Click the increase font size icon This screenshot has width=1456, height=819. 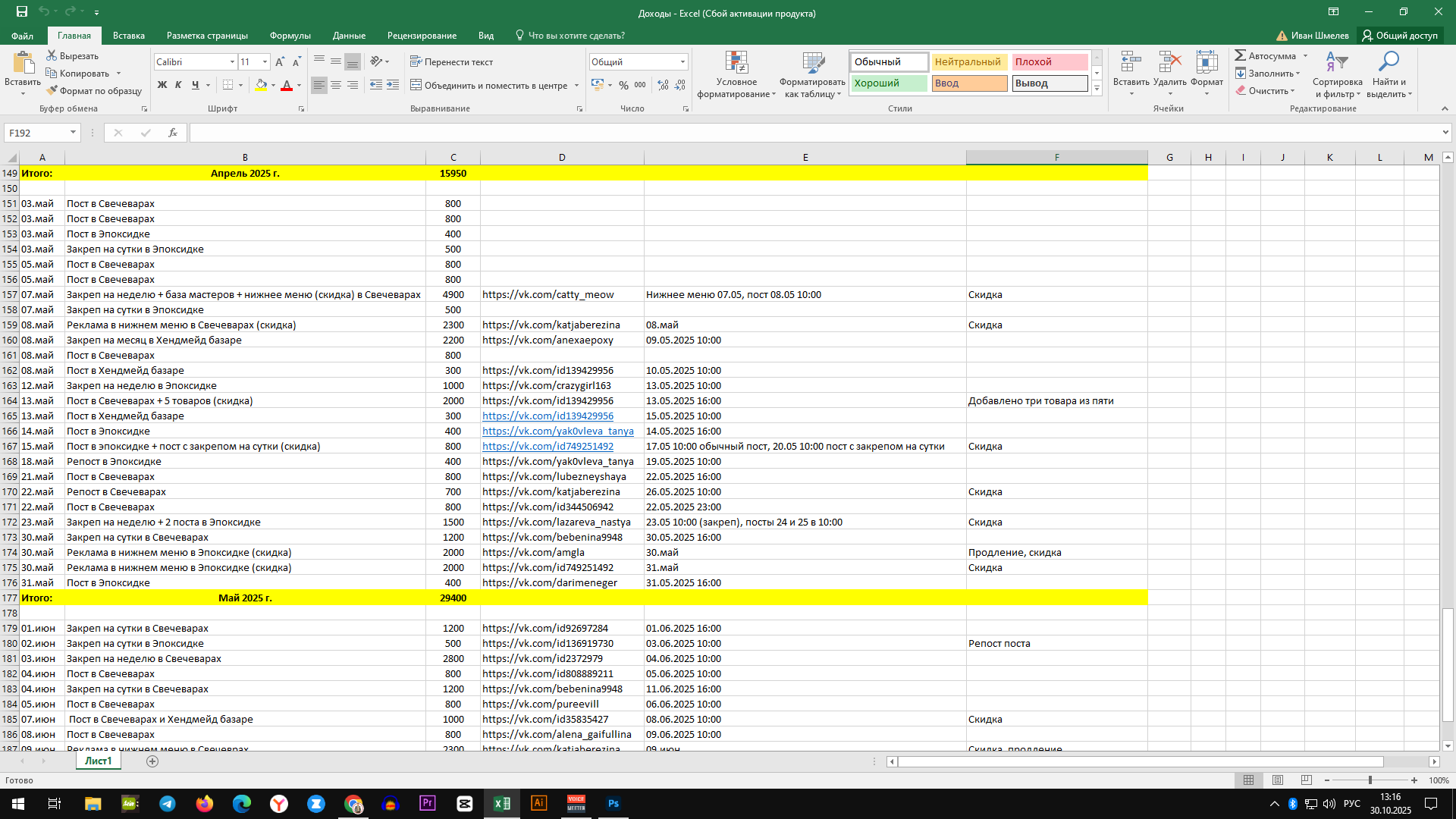click(x=280, y=62)
